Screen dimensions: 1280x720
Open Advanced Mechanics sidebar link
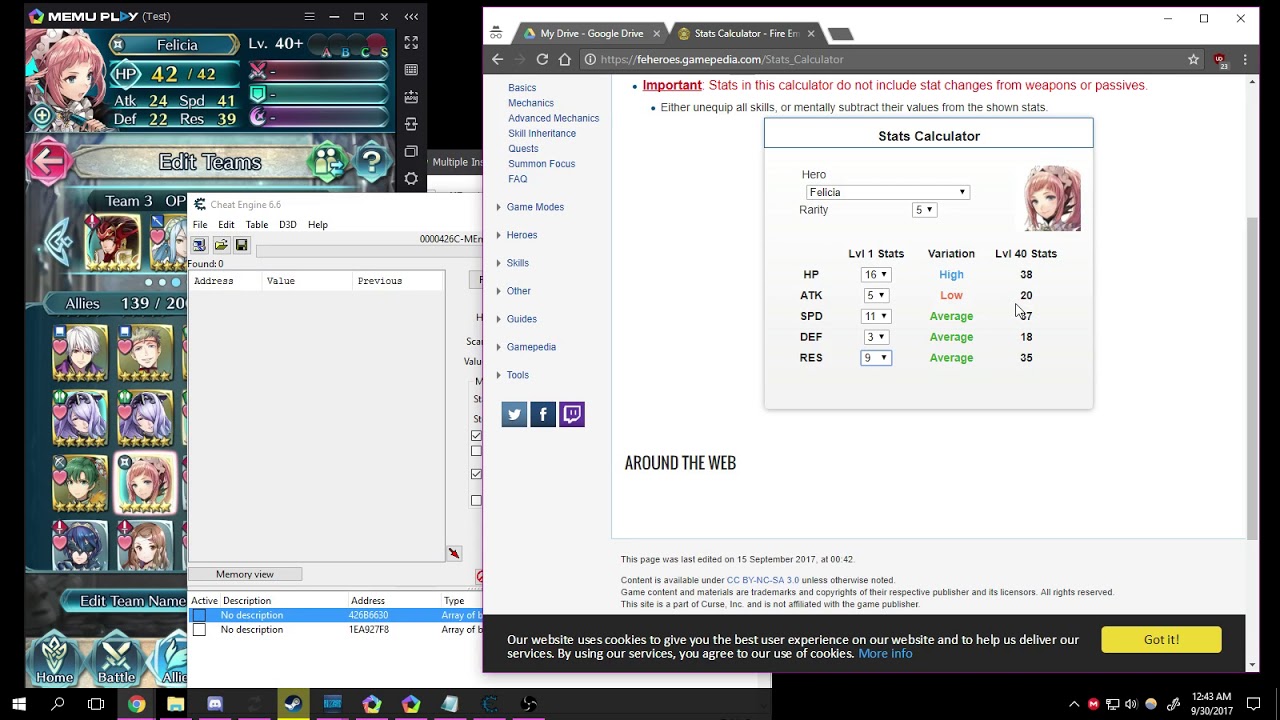553,118
